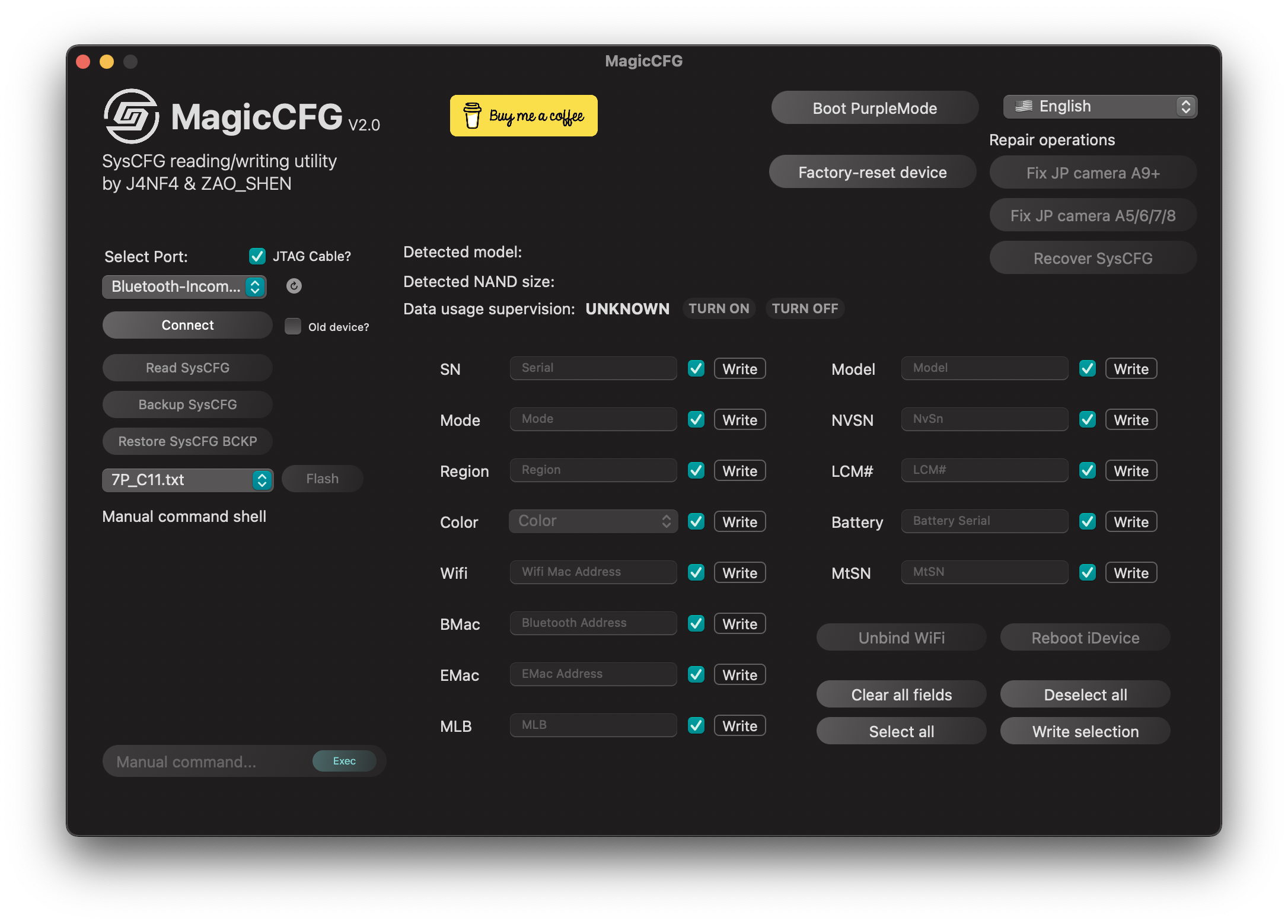The height and width of the screenshot is (924, 1288).
Task: Click the port refresh icon
Action: (x=294, y=286)
